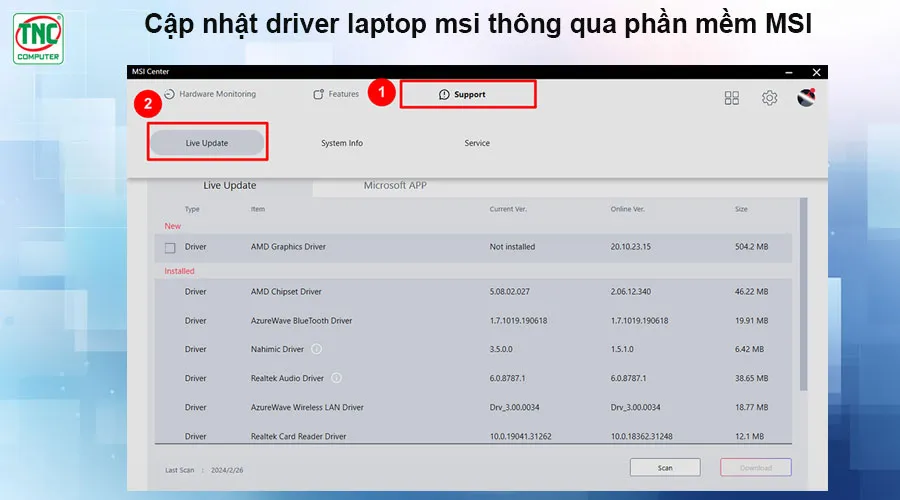Click the 'Not installed' version cell
This screenshot has height=500, width=900.
[x=512, y=247]
